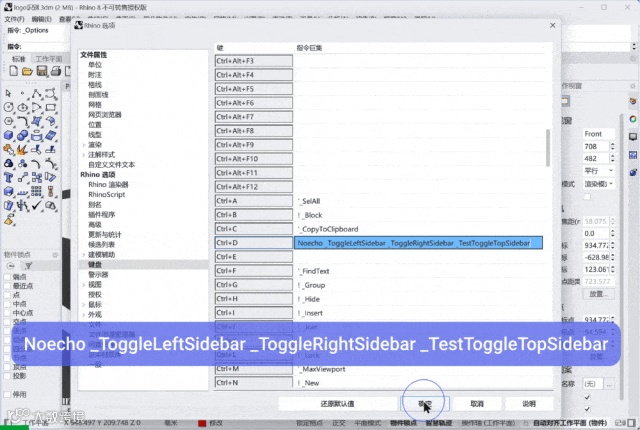Switch to the 标准 toolbar tab

tap(18, 59)
